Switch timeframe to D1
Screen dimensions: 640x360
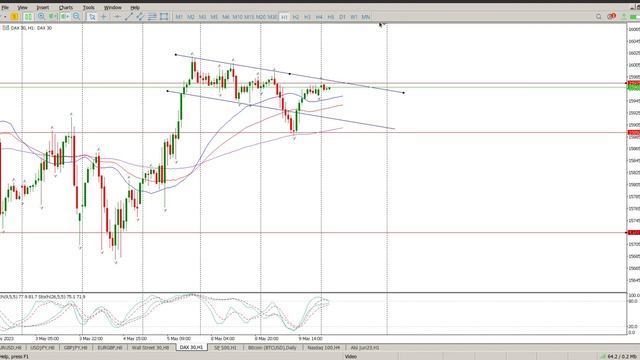pyautogui.click(x=342, y=17)
